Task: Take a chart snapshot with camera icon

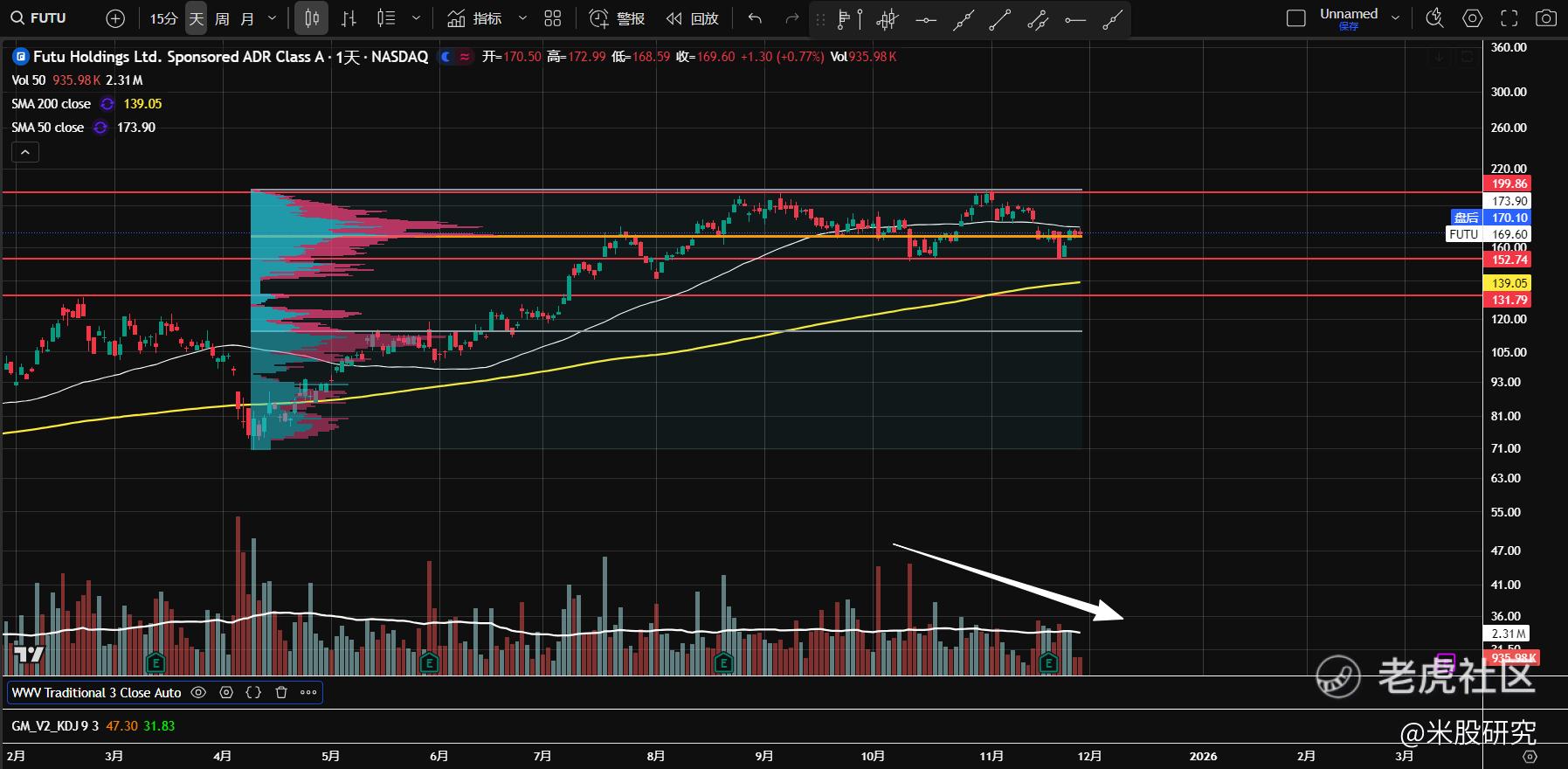Action: (1546, 17)
